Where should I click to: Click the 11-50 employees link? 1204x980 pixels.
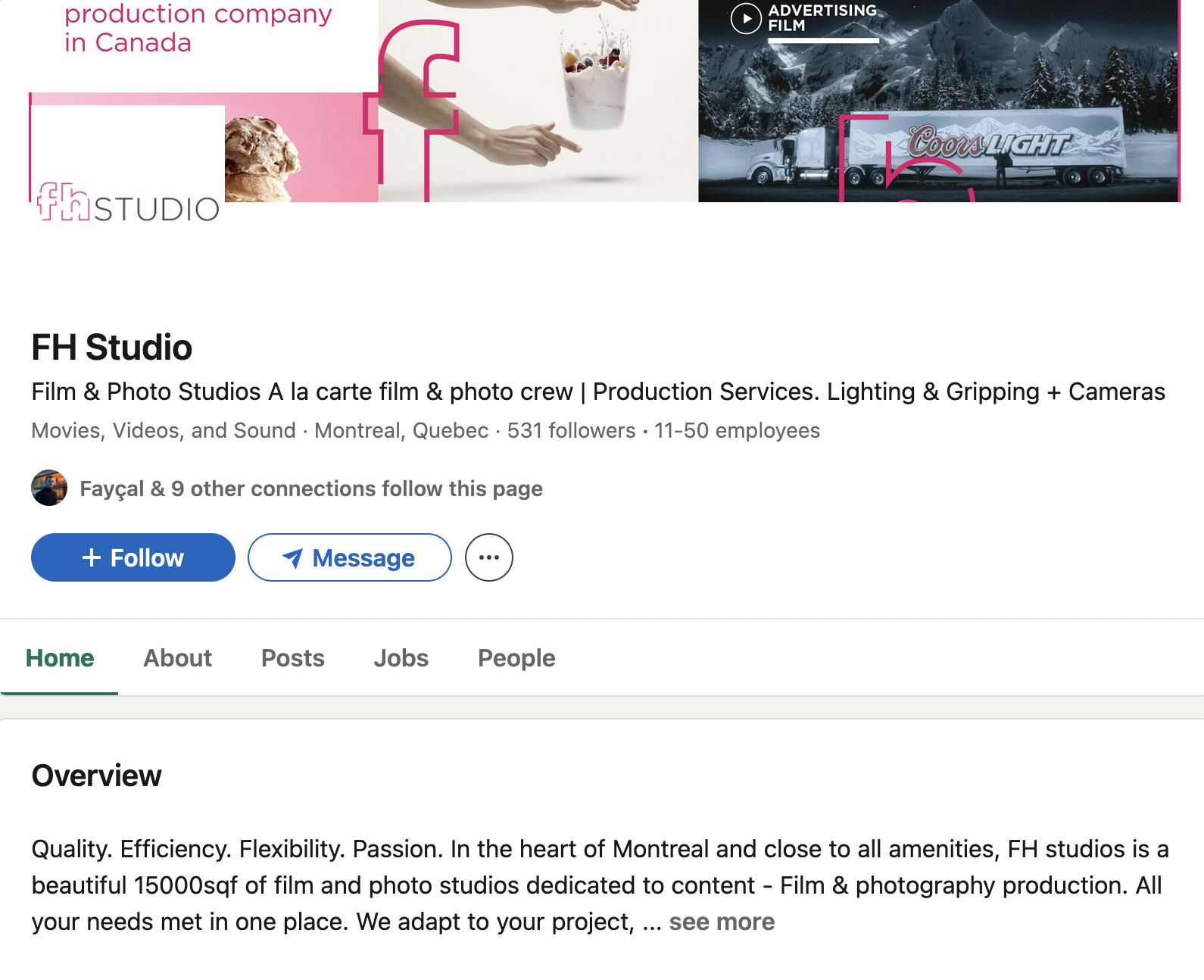[737, 430]
